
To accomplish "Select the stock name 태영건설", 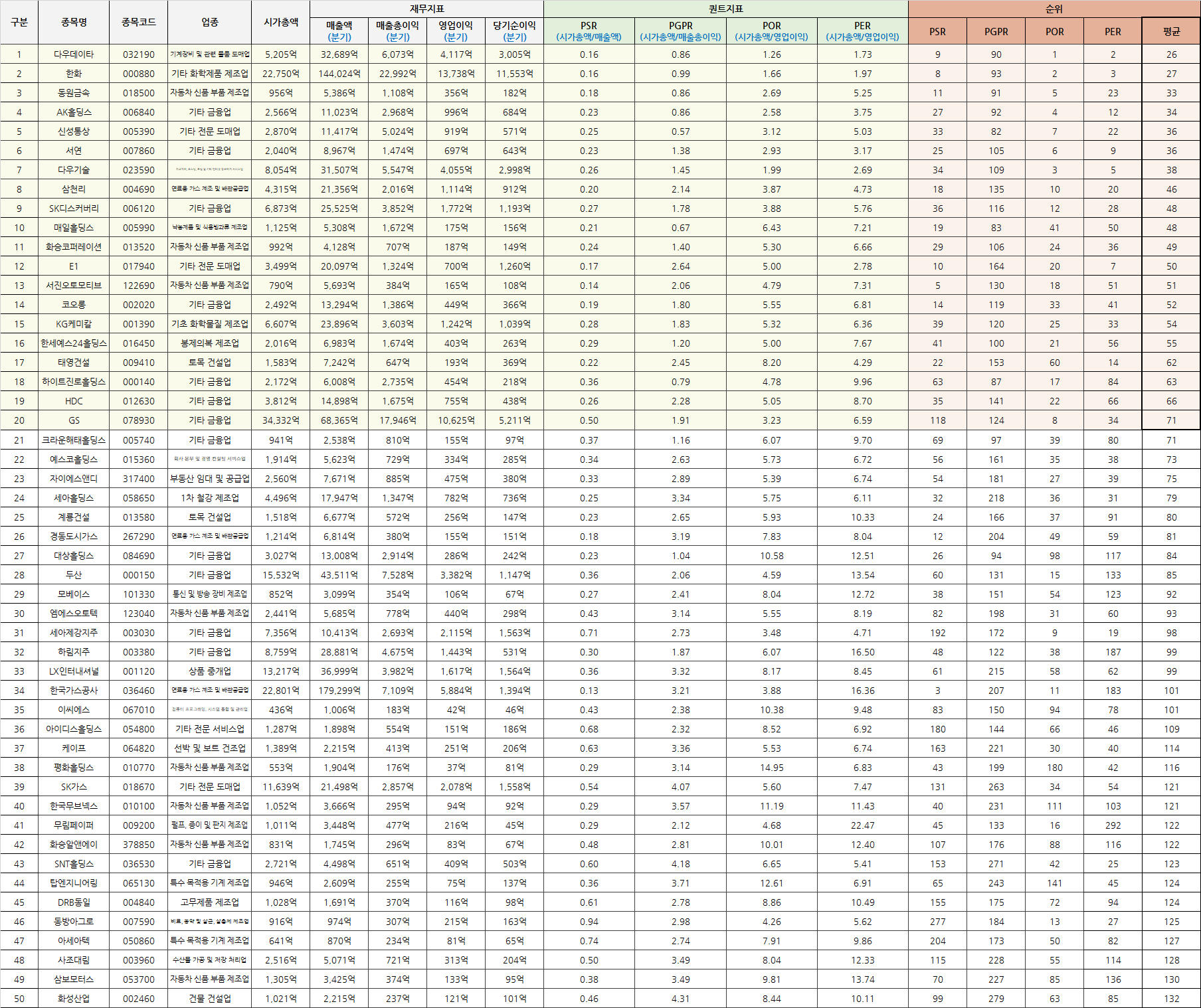I will click(74, 363).
